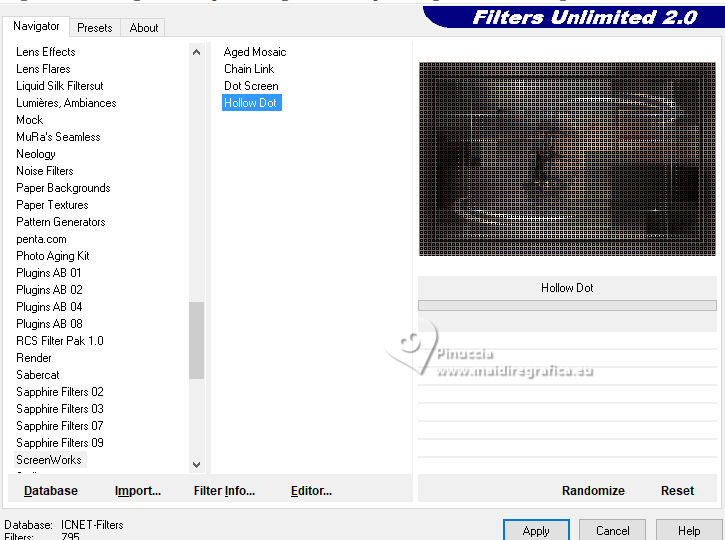Select Lumières, Ambiances category
Screen dimensions: 725x540
tap(66, 103)
